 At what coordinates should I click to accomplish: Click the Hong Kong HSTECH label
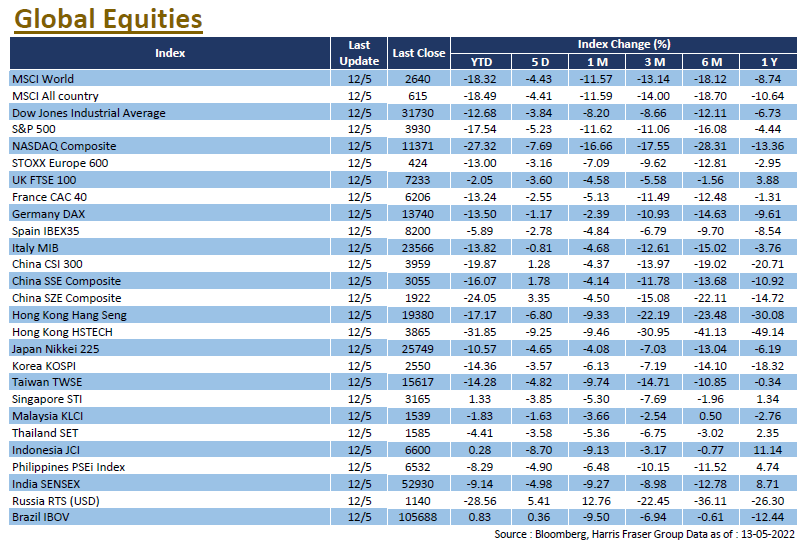click(x=62, y=332)
